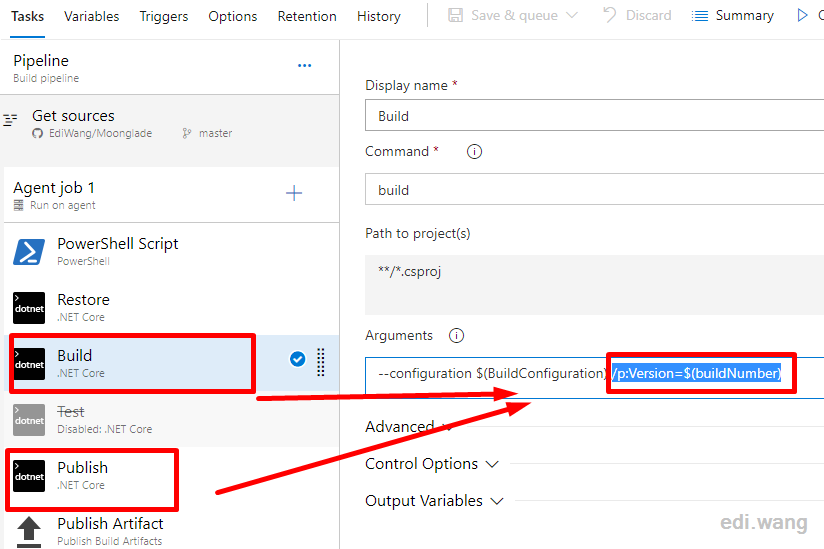This screenshot has width=824, height=549.
Task: Toggle the Build task blue checkmark
Action: (x=297, y=359)
